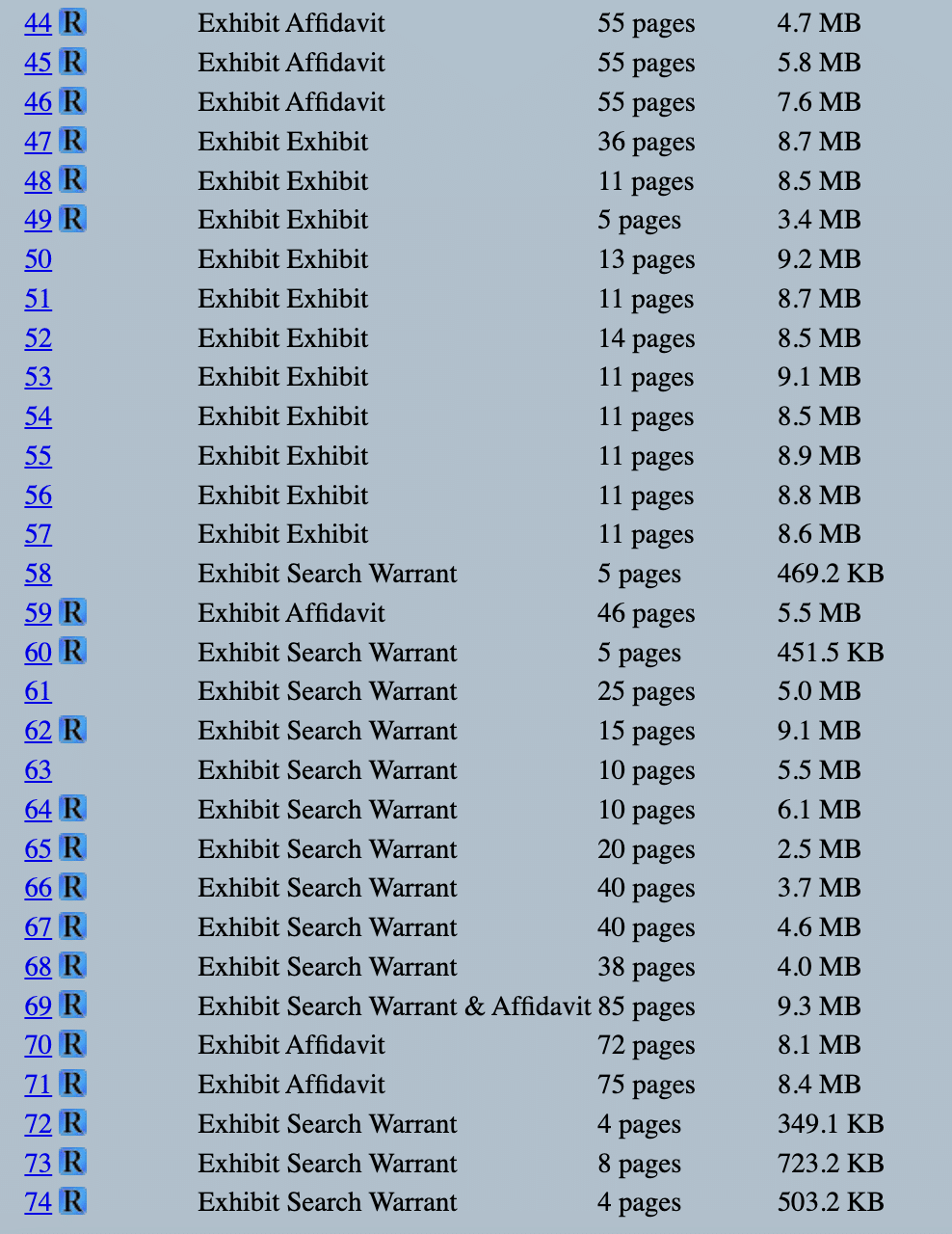Open document link 53

(x=39, y=377)
